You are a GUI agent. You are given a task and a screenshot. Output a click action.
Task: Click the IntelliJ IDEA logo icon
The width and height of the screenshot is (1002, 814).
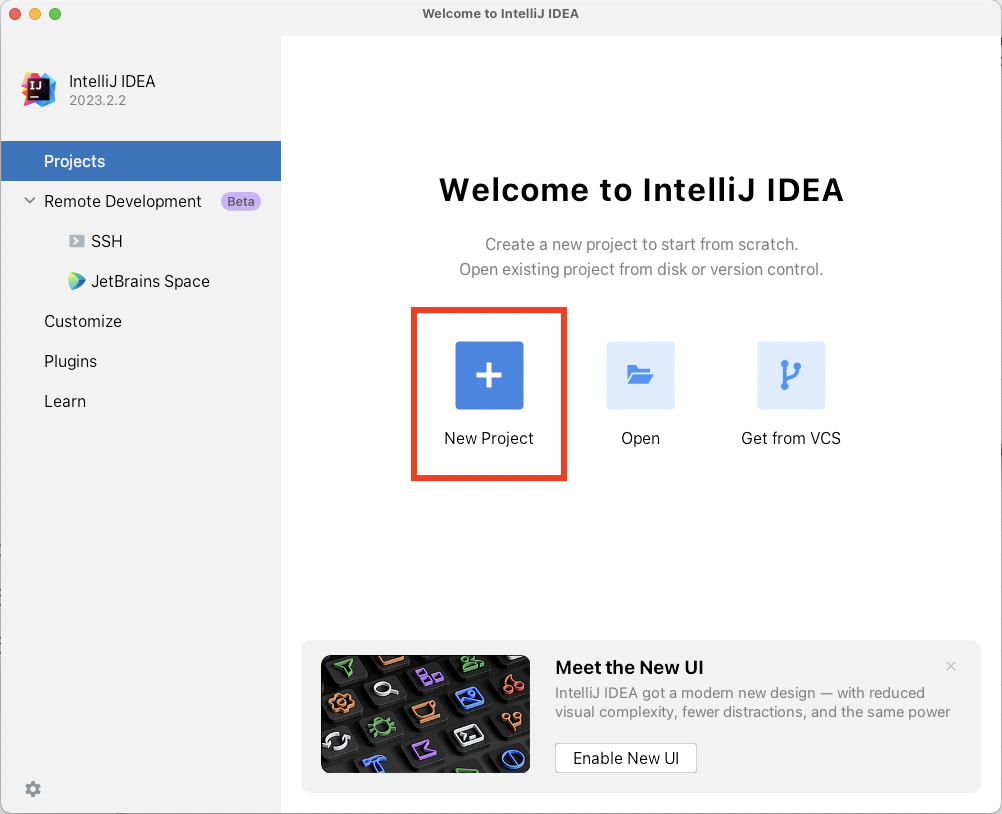[38, 89]
